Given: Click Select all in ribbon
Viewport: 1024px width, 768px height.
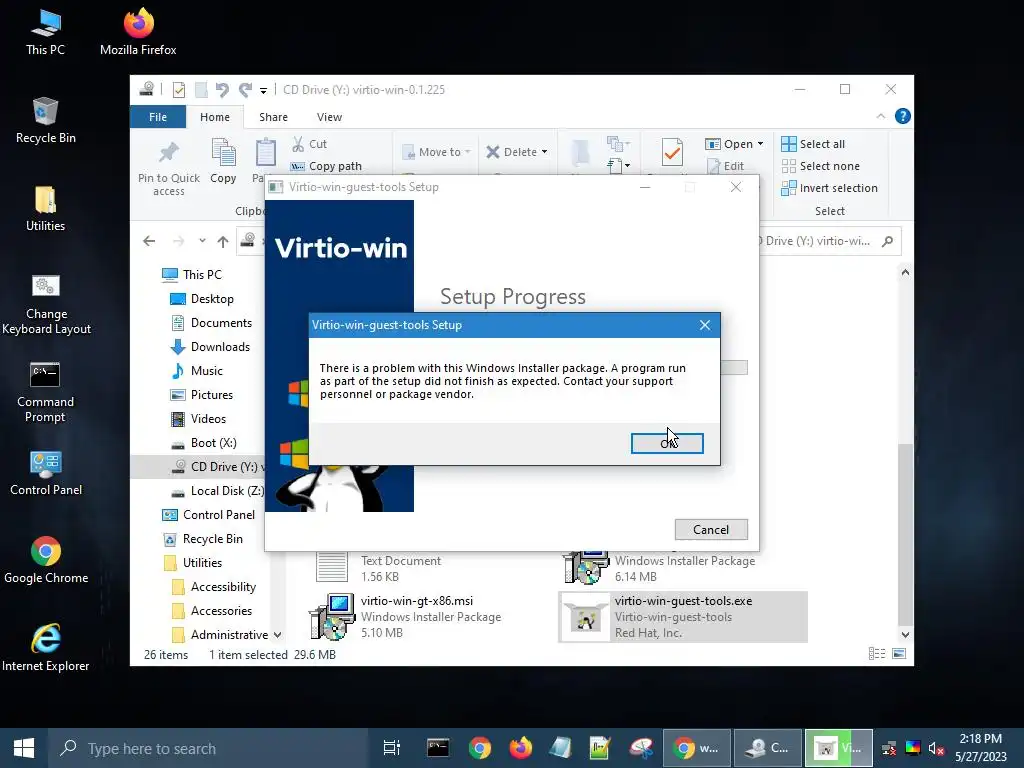Looking at the screenshot, I should 813,144.
